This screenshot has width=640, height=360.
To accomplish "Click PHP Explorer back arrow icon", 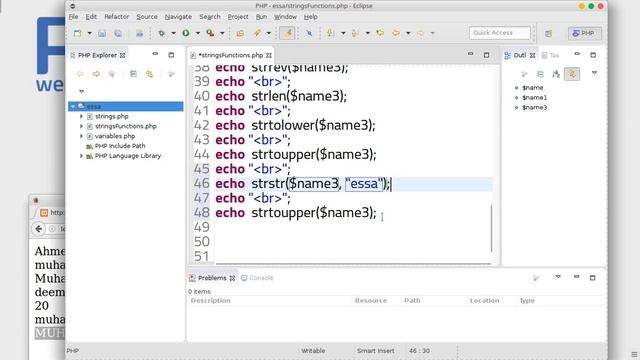I will coord(80,74).
